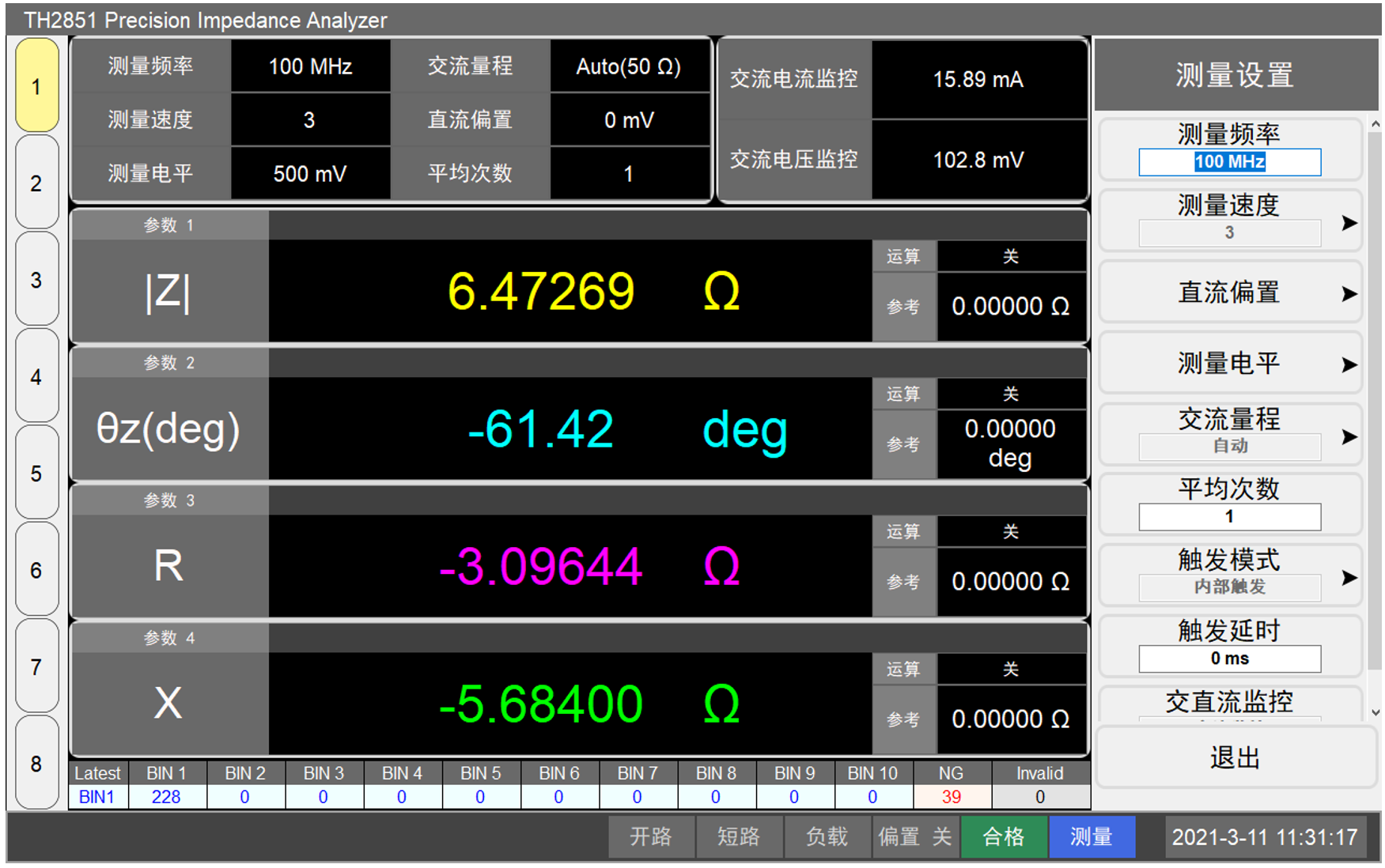Run the 负载 load correction
Image resolution: width=1385 pixels, height=868 pixels.
[826, 836]
